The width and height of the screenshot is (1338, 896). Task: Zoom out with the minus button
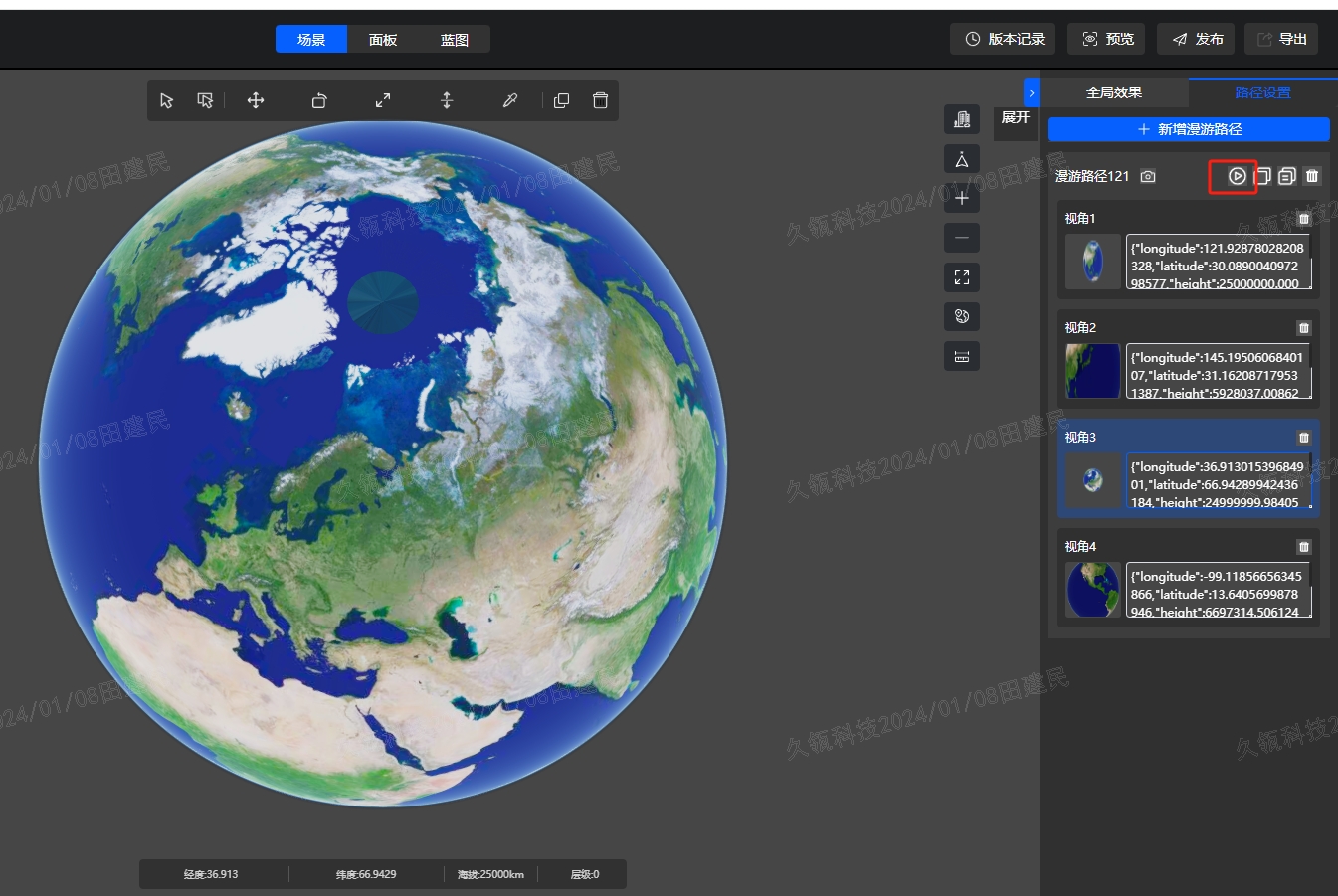pyautogui.click(x=962, y=238)
